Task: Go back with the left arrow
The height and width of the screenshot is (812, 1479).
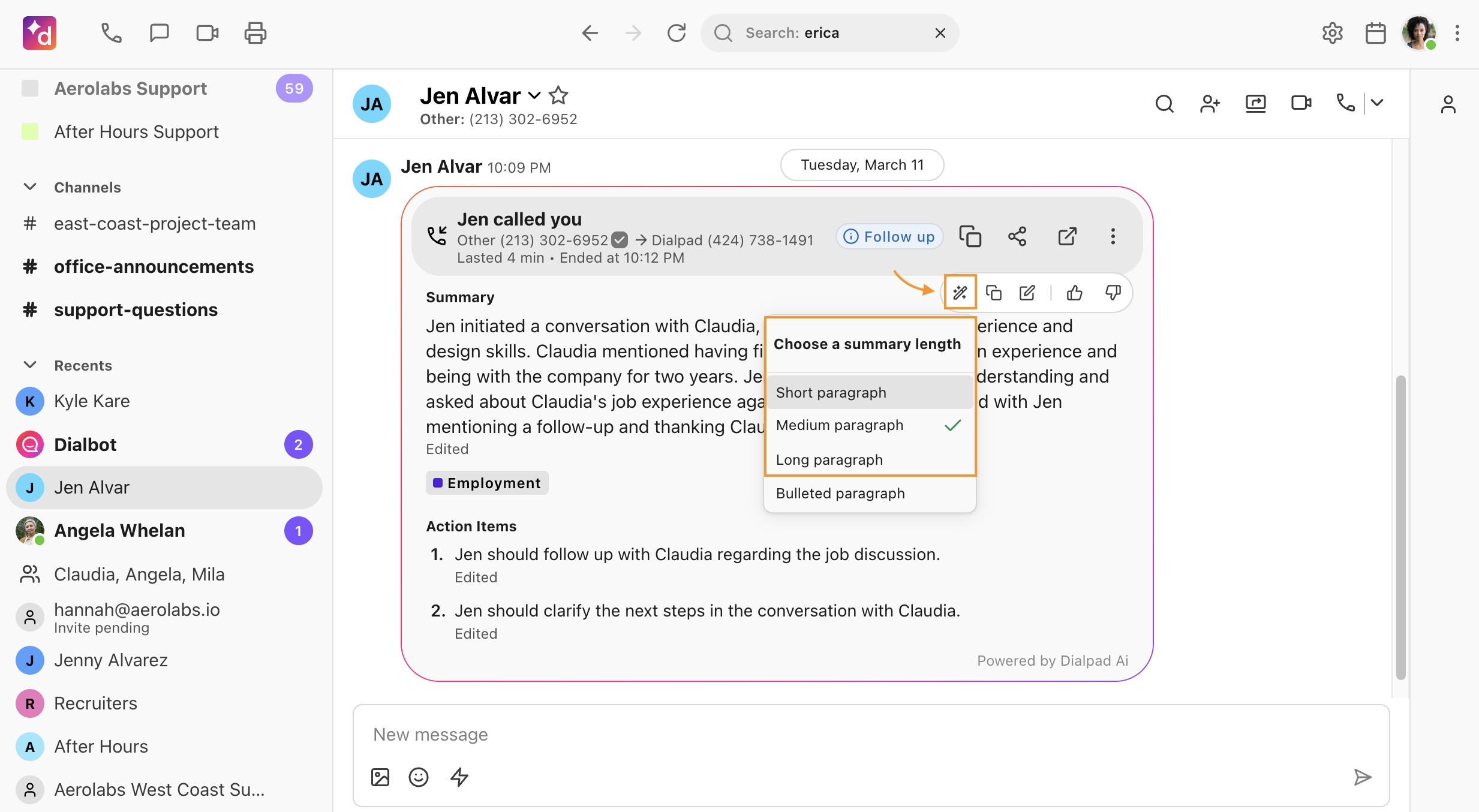Action: 590,33
